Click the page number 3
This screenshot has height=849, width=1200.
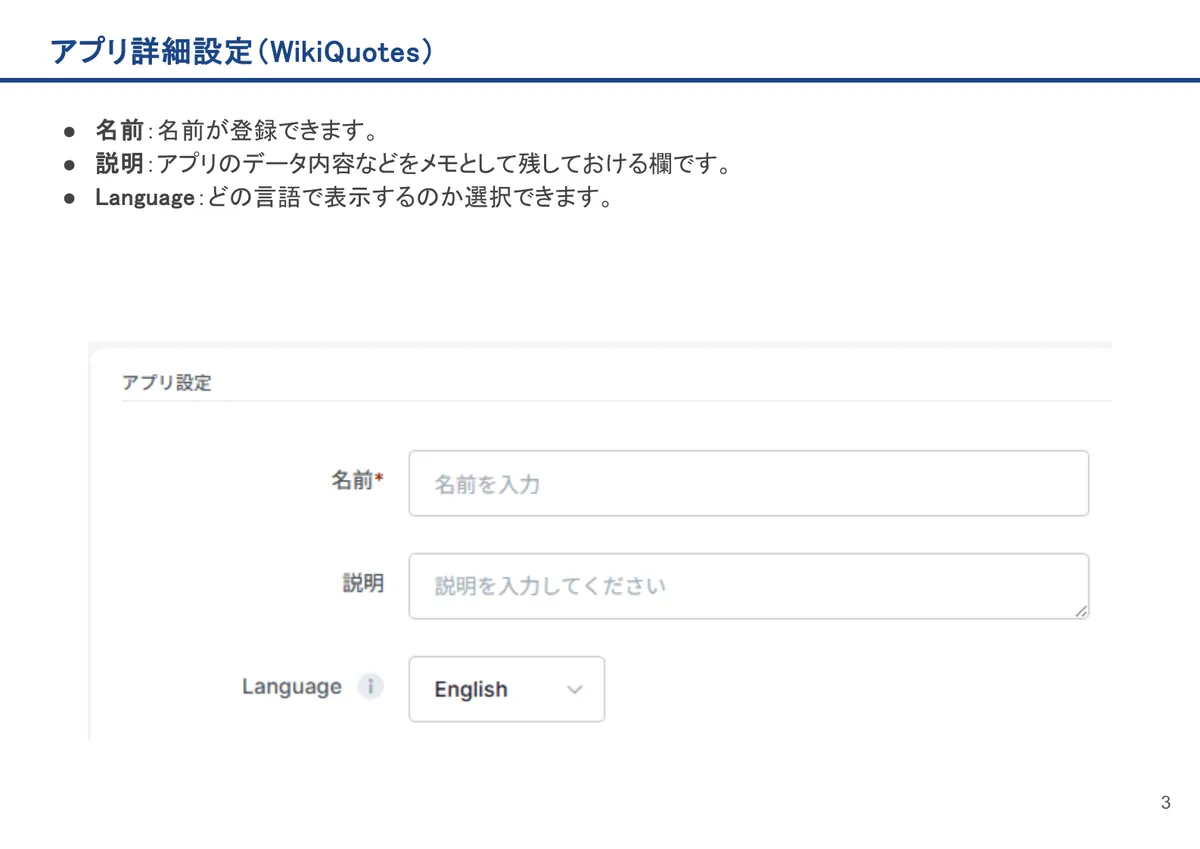tap(1165, 803)
